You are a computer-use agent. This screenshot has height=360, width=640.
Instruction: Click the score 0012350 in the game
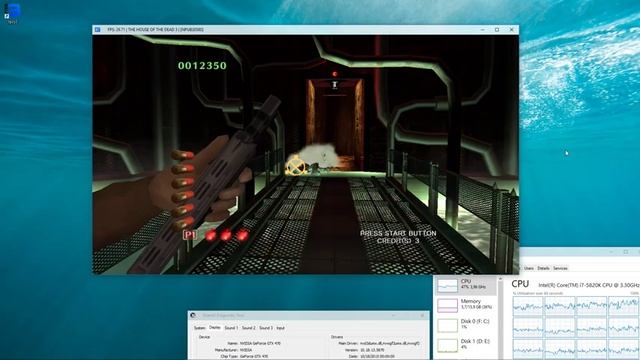202,65
